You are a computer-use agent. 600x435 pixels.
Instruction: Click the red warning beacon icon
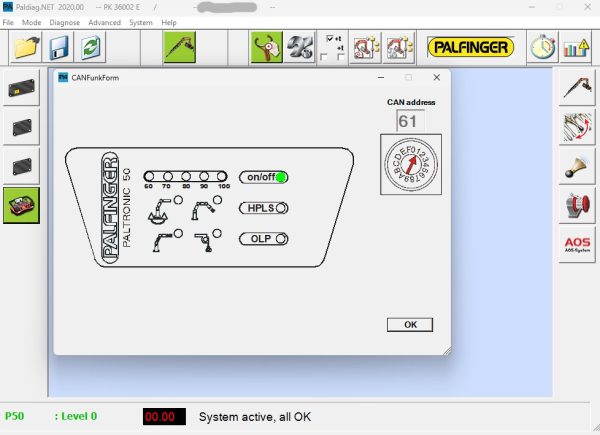coord(577,206)
